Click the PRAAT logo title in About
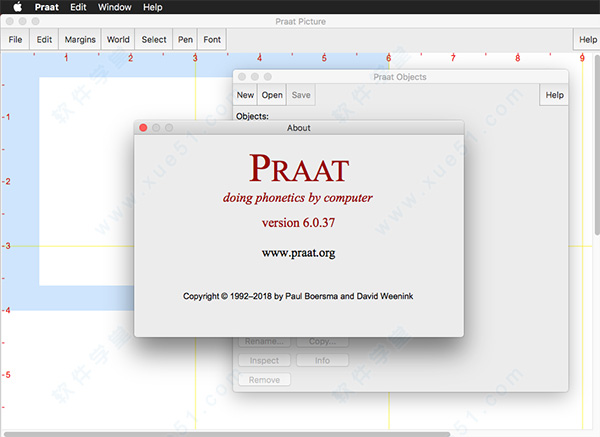The width and height of the screenshot is (600, 437). [299, 168]
